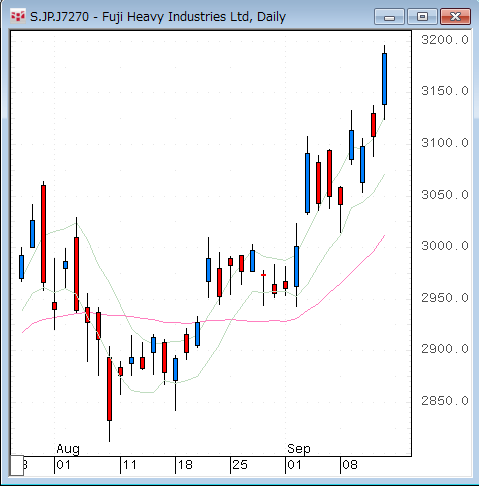Click the 3200.0 price axis label
479x486 pixels.
[445, 40]
